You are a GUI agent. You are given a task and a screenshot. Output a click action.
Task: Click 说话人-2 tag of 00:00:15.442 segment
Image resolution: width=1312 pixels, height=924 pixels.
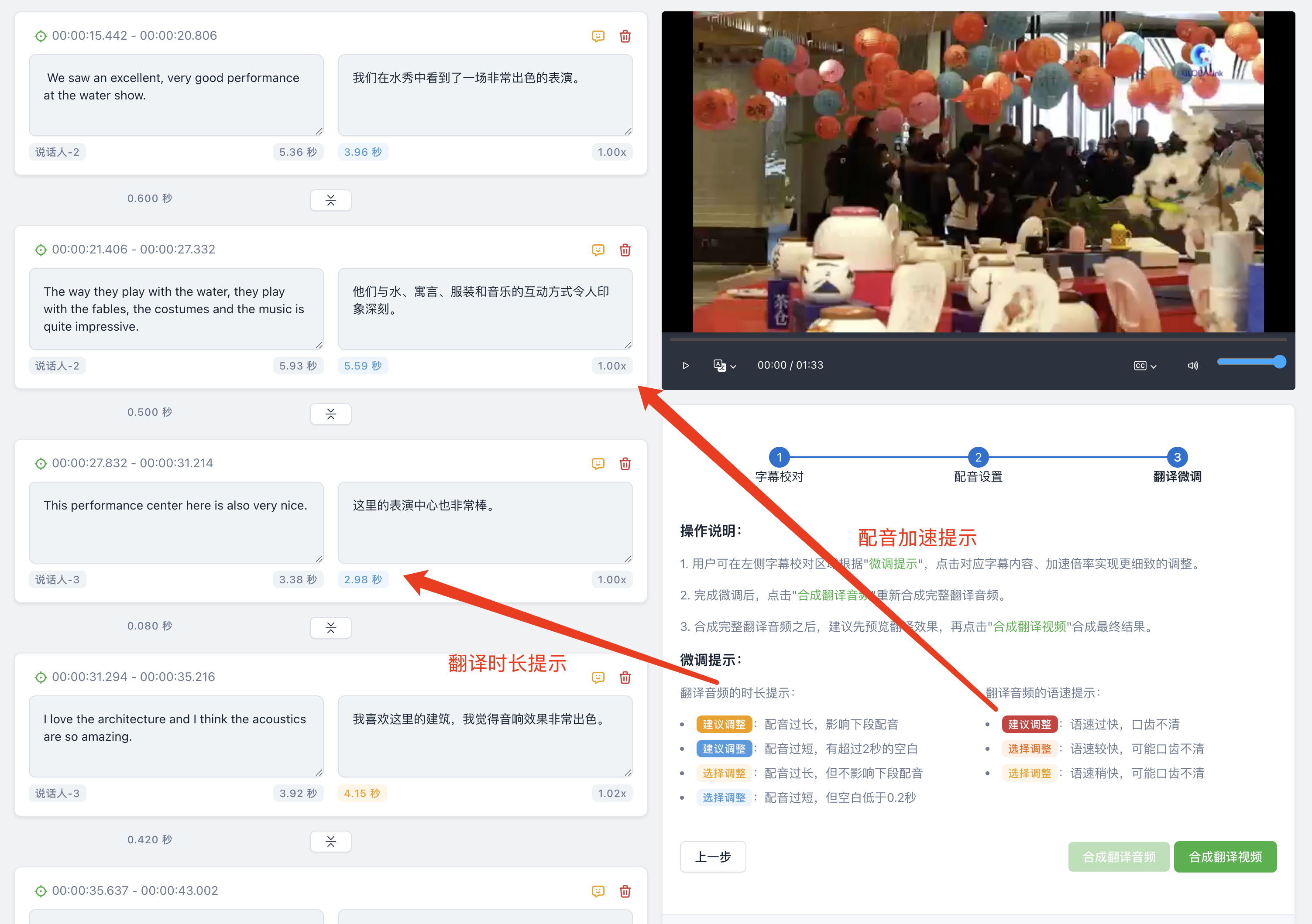tap(57, 152)
